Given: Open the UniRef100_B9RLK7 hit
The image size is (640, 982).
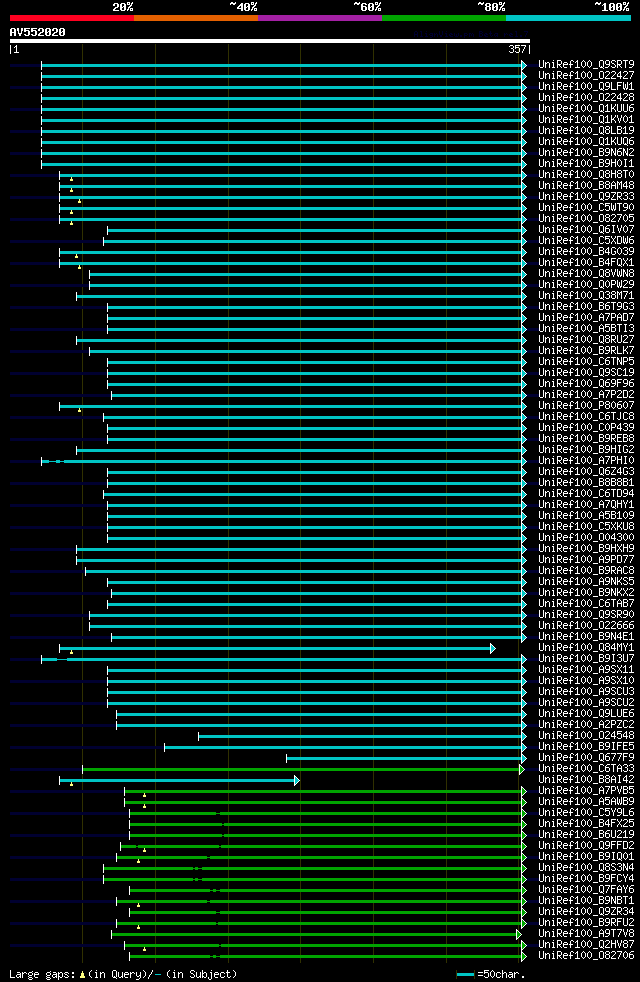Looking at the screenshot, I should pyautogui.click(x=586, y=350).
